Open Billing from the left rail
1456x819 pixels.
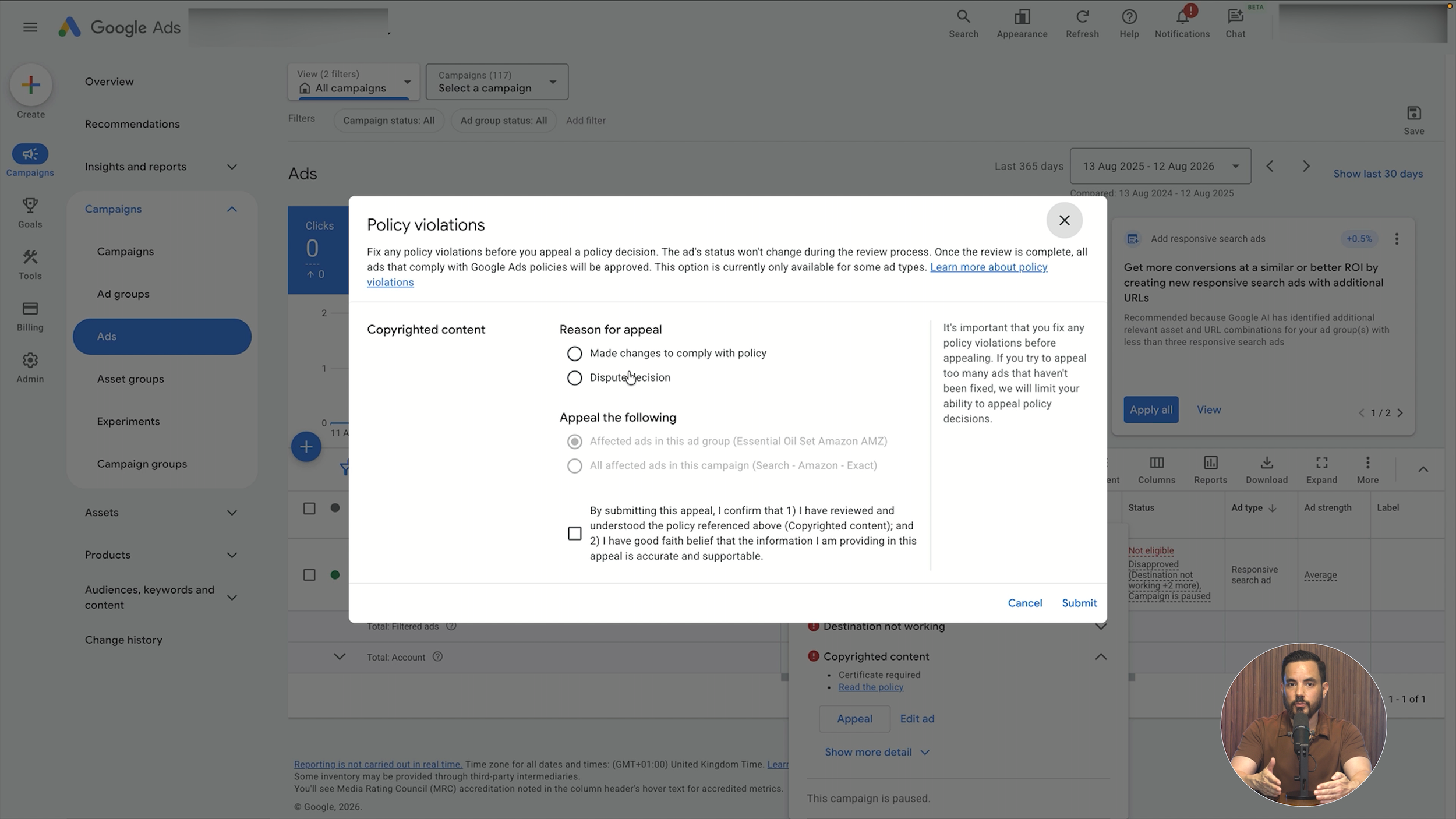[x=30, y=316]
